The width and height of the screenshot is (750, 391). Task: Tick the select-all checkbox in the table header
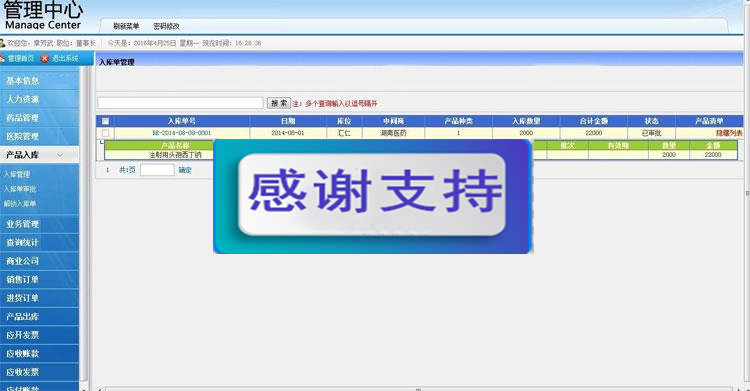click(x=105, y=121)
